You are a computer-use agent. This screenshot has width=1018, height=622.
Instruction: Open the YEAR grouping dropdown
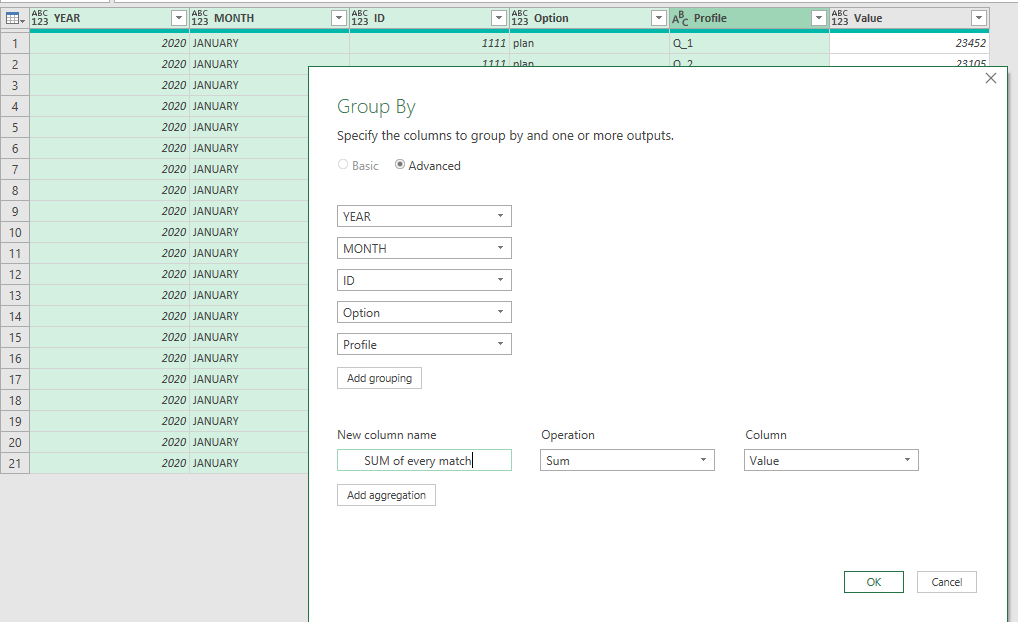coord(424,216)
